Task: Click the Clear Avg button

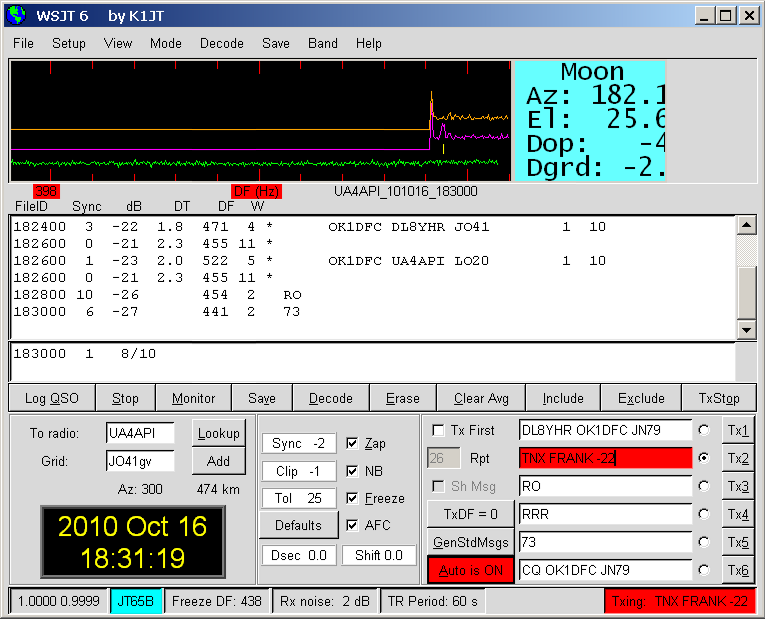Action: 481,398
